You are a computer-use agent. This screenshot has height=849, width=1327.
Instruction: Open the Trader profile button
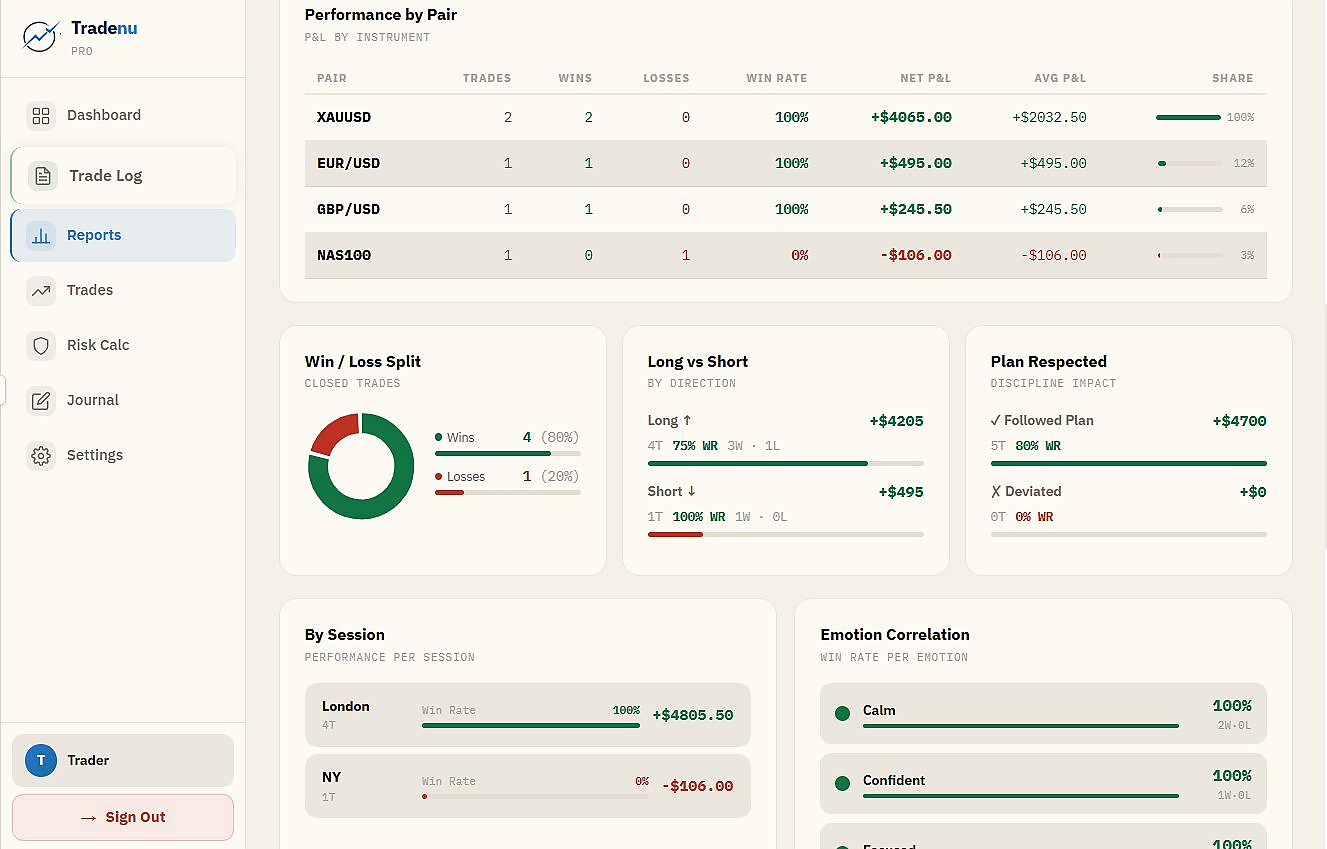122,760
